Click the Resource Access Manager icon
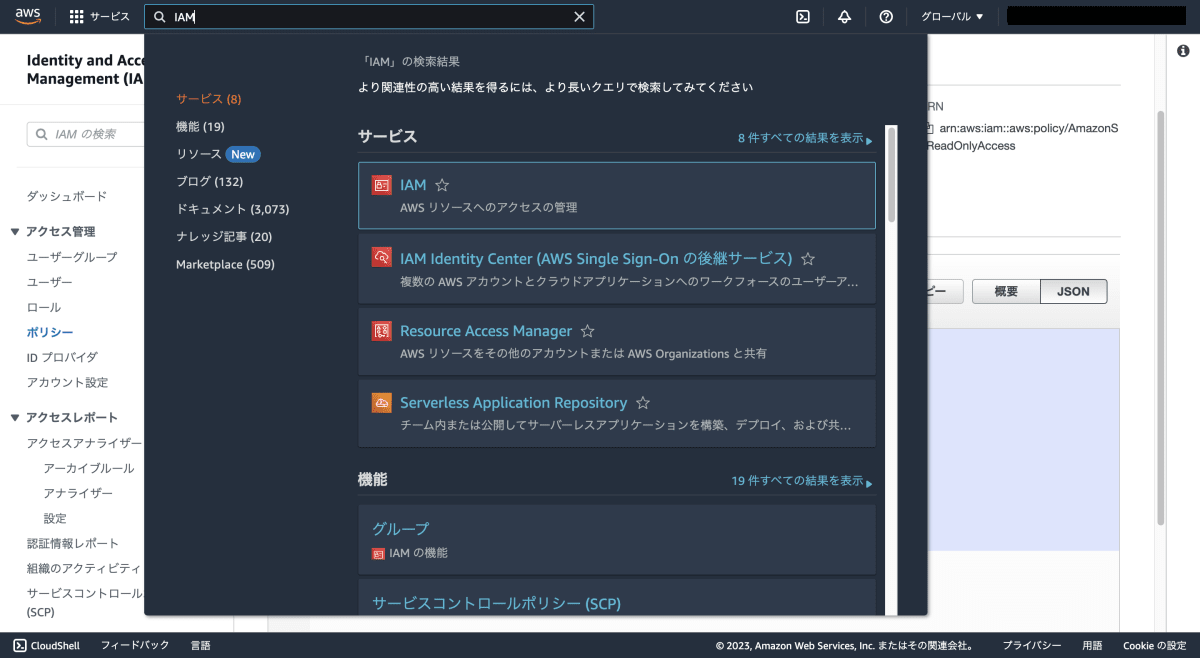Image resolution: width=1200 pixels, height=658 pixels. [381, 331]
